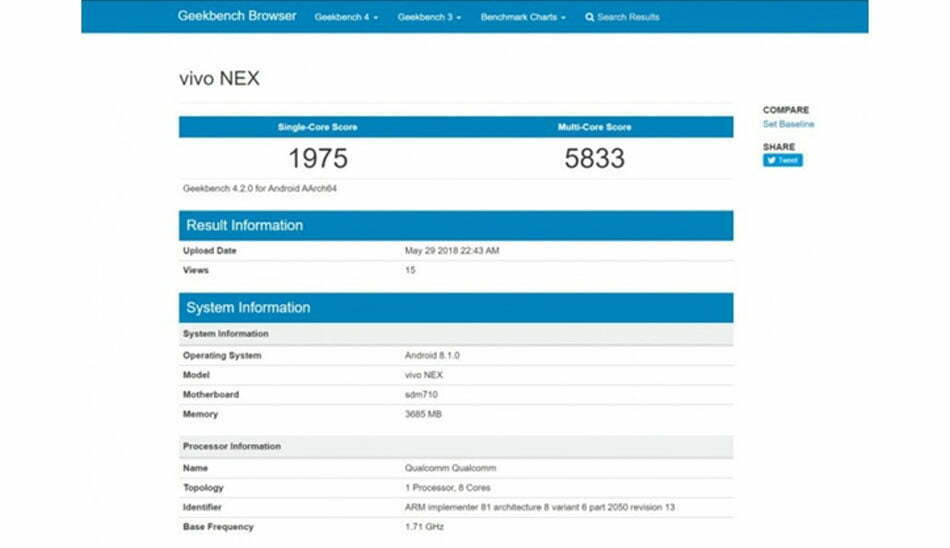Select the Model row label
The image size is (950, 548).
click(x=196, y=375)
